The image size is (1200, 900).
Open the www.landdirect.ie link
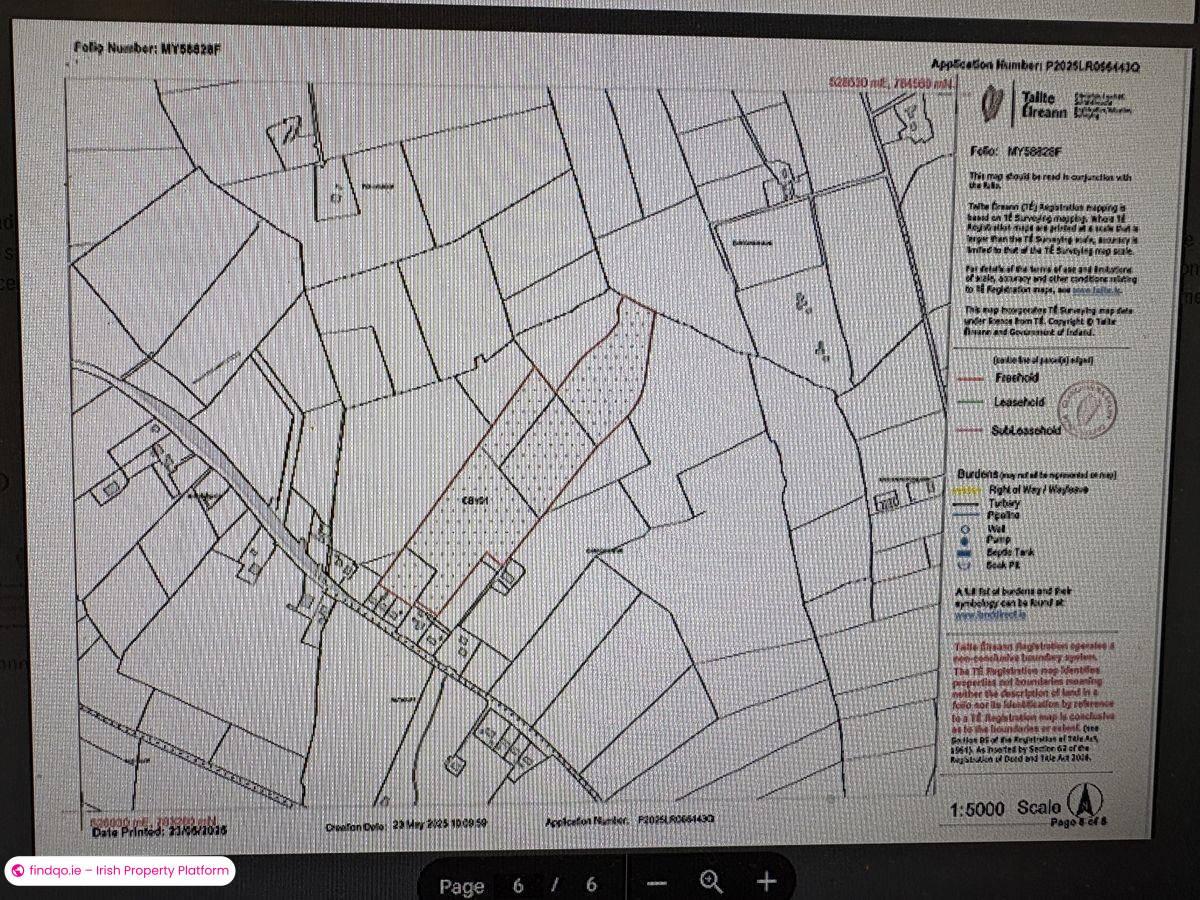click(x=990, y=613)
